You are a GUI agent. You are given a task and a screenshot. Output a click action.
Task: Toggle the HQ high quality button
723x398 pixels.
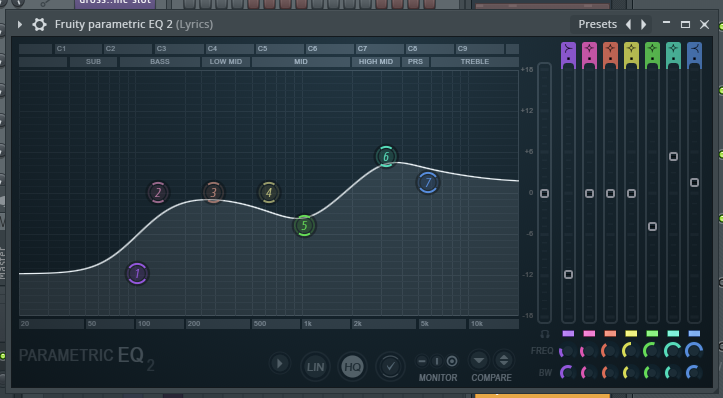click(352, 367)
